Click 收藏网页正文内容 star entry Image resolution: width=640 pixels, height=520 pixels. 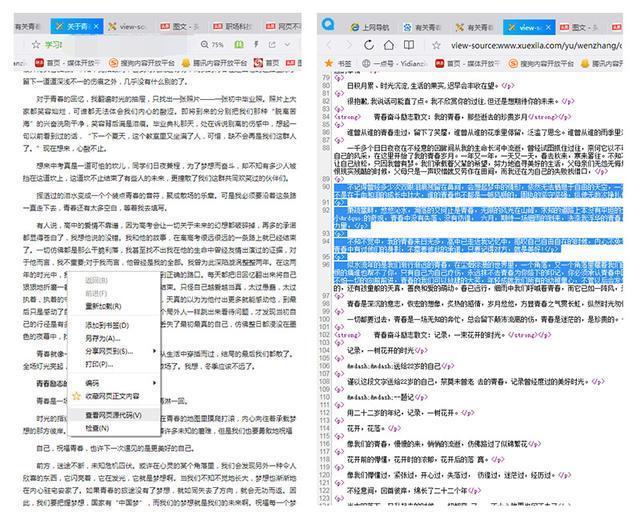[x=106, y=396]
